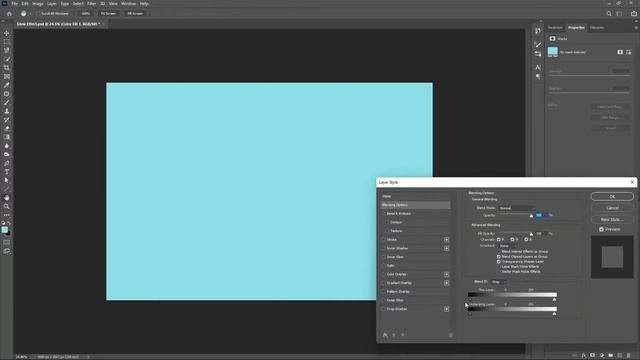Image resolution: width=640 pixels, height=360 pixels.
Task: Add another Color Overlay with plus
Action: pyautogui.click(x=447, y=274)
